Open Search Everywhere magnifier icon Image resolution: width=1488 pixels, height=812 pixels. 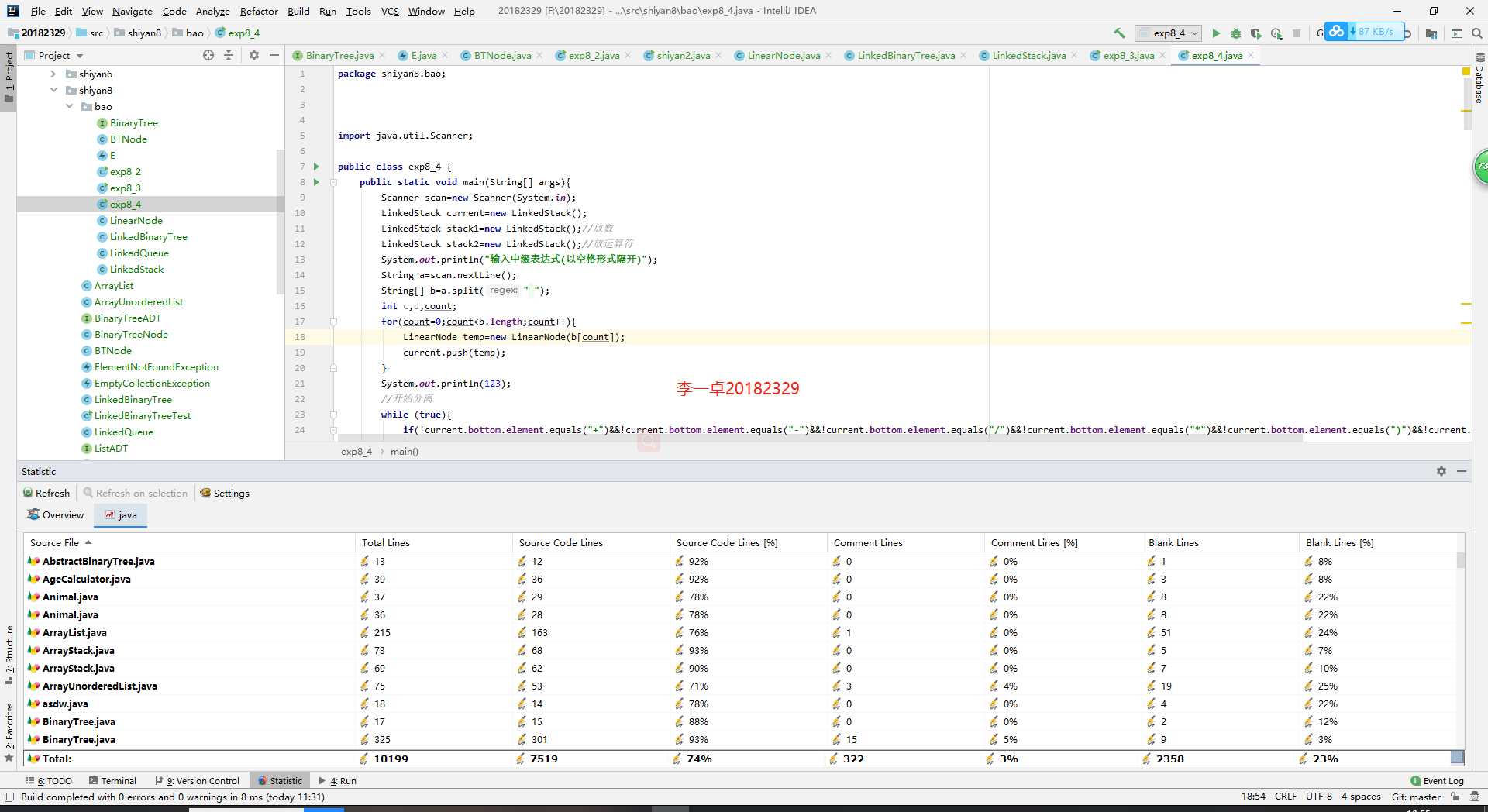[x=1477, y=33]
